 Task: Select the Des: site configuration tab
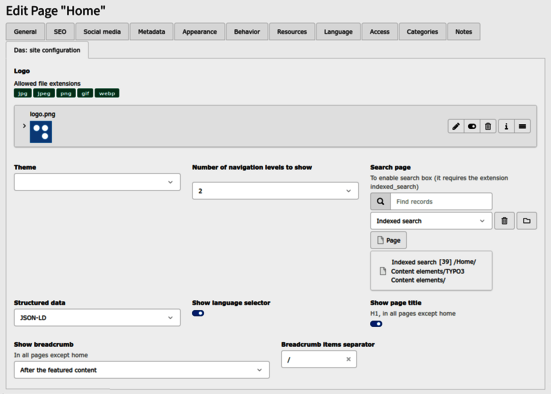click(x=47, y=50)
